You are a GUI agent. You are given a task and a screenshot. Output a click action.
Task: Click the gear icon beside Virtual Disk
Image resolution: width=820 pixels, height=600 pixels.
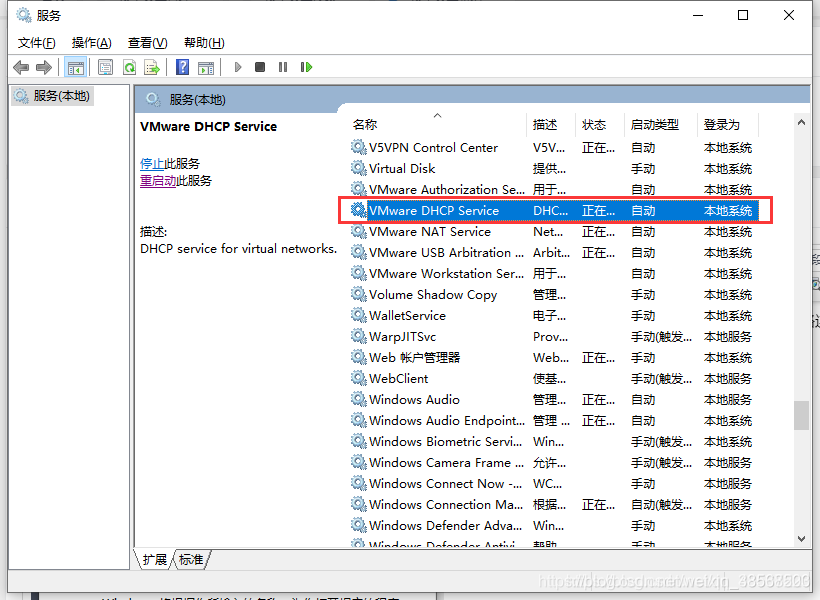(x=359, y=168)
